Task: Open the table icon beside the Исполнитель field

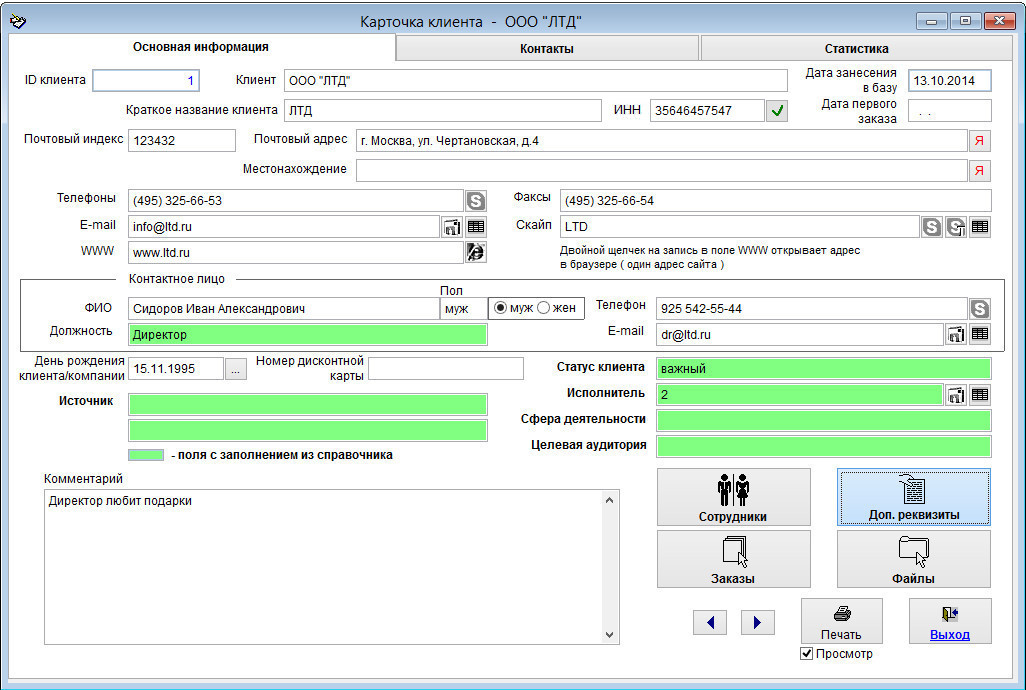Action: coord(980,395)
